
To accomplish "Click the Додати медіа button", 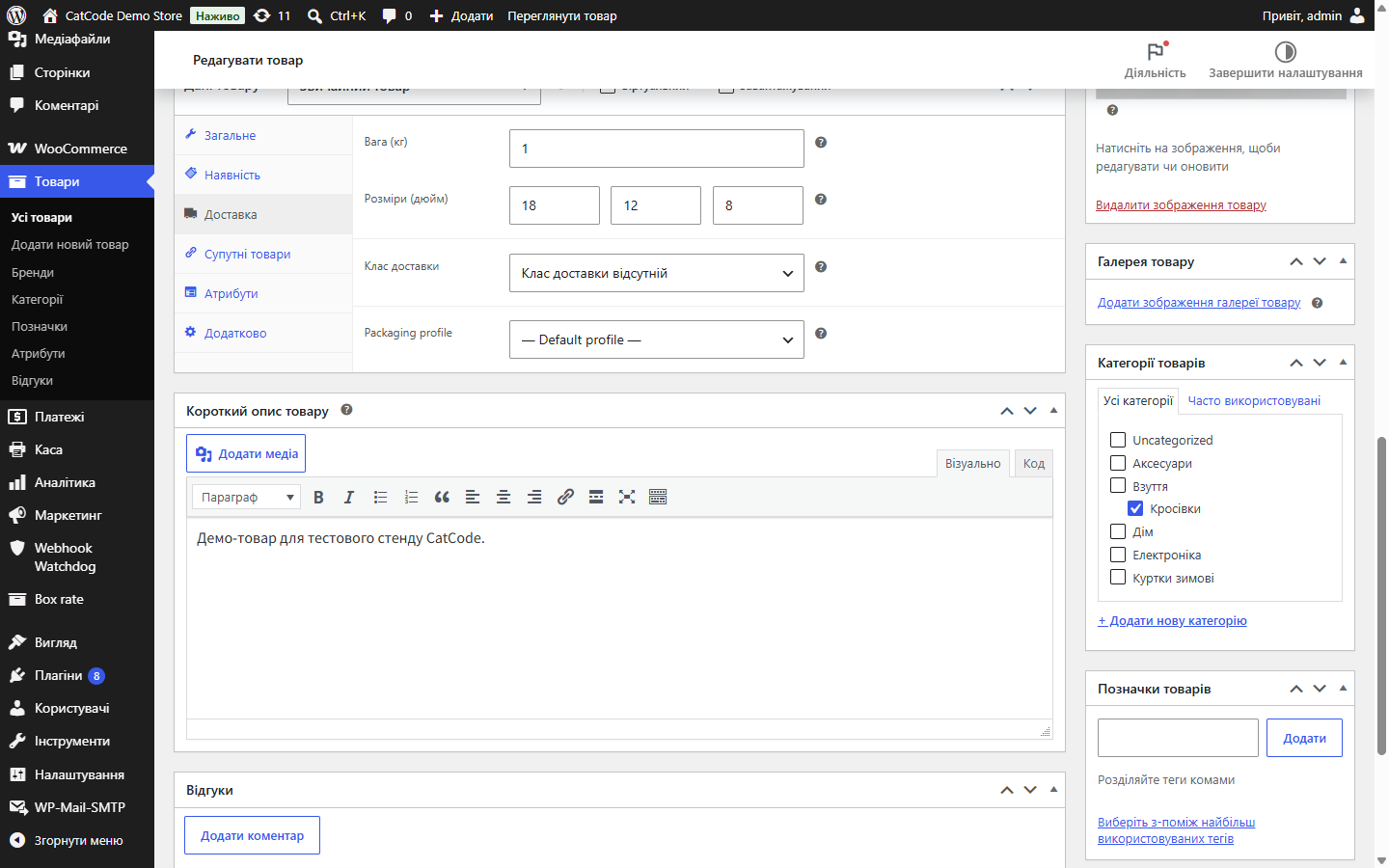I will [246, 453].
